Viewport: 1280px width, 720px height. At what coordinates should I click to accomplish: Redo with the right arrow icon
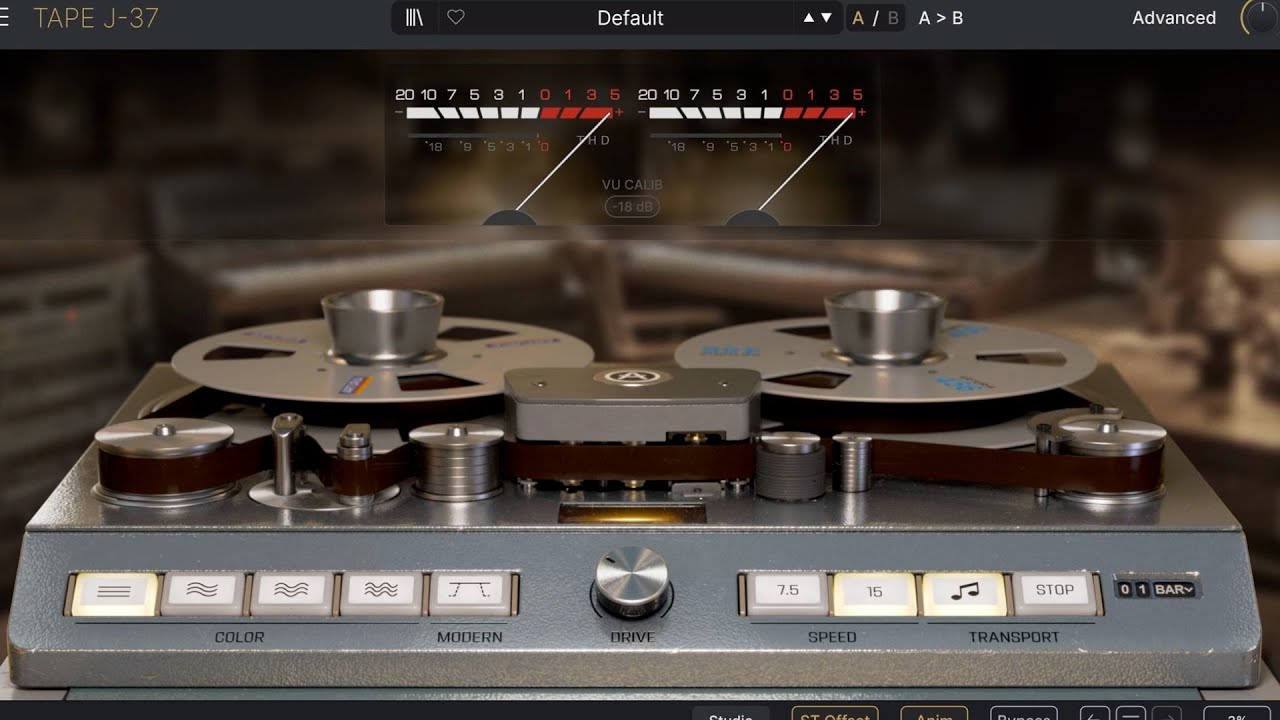coord(1166,714)
